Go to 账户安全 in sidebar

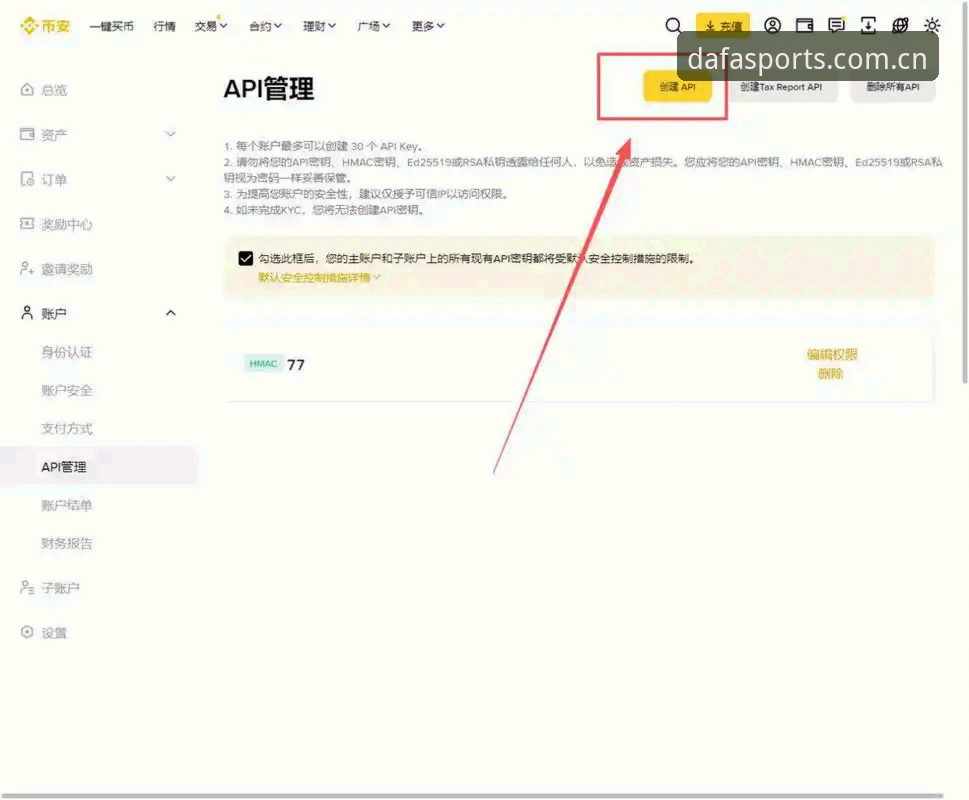(x=67, y=390)
